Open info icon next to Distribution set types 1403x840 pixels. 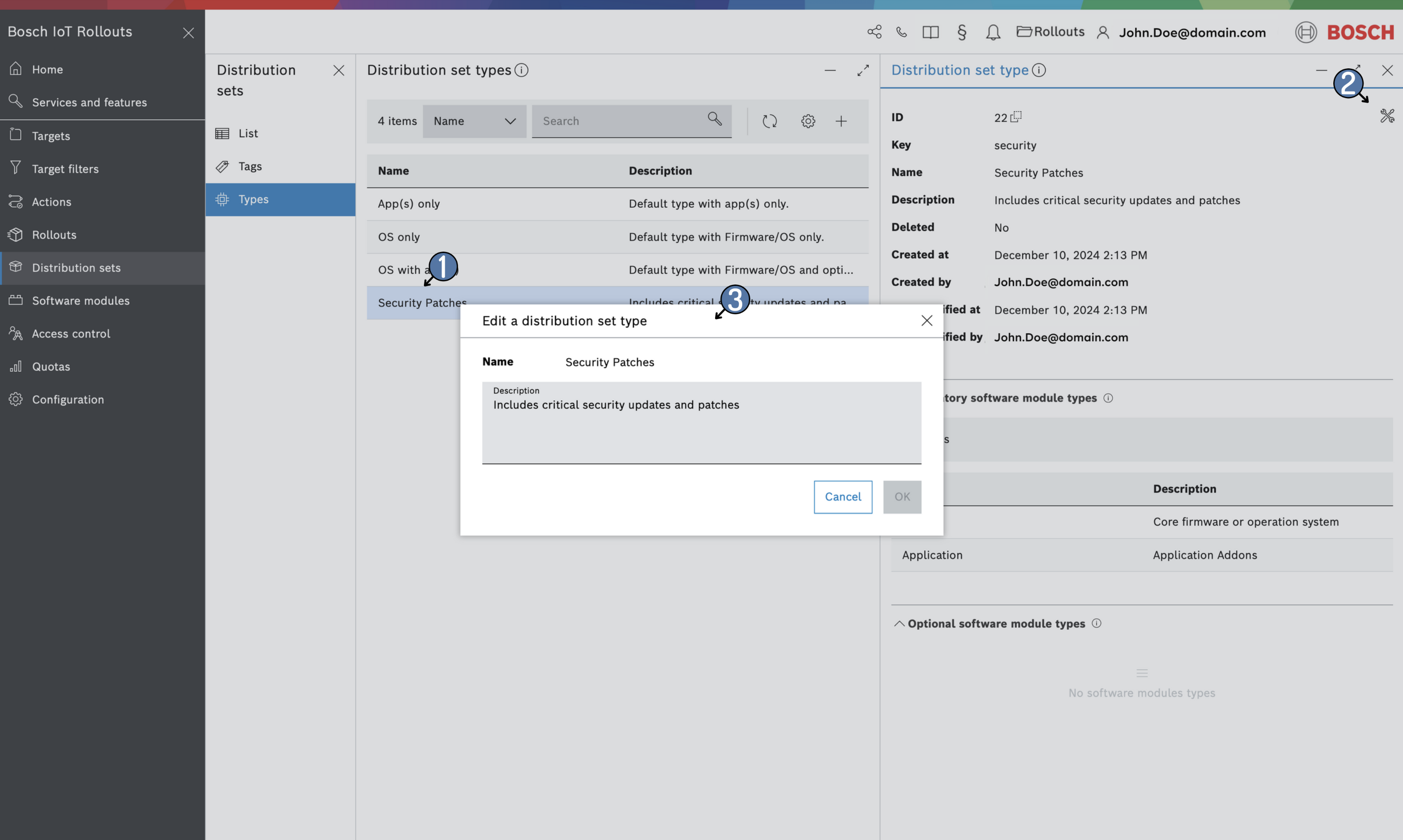pos(521,70)
